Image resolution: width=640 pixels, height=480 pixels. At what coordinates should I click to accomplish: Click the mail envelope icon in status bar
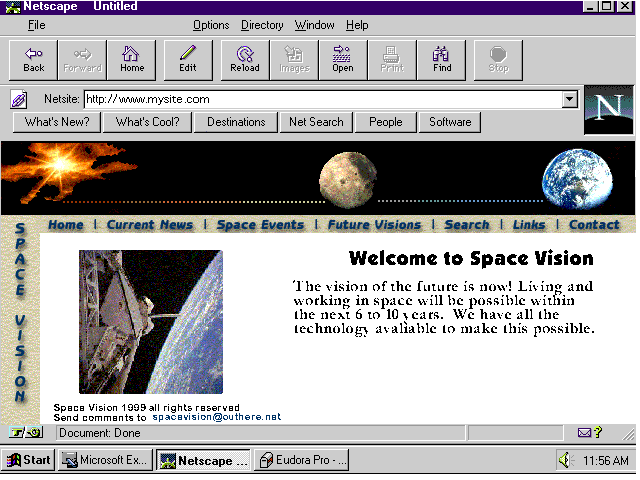coord(584,433)
